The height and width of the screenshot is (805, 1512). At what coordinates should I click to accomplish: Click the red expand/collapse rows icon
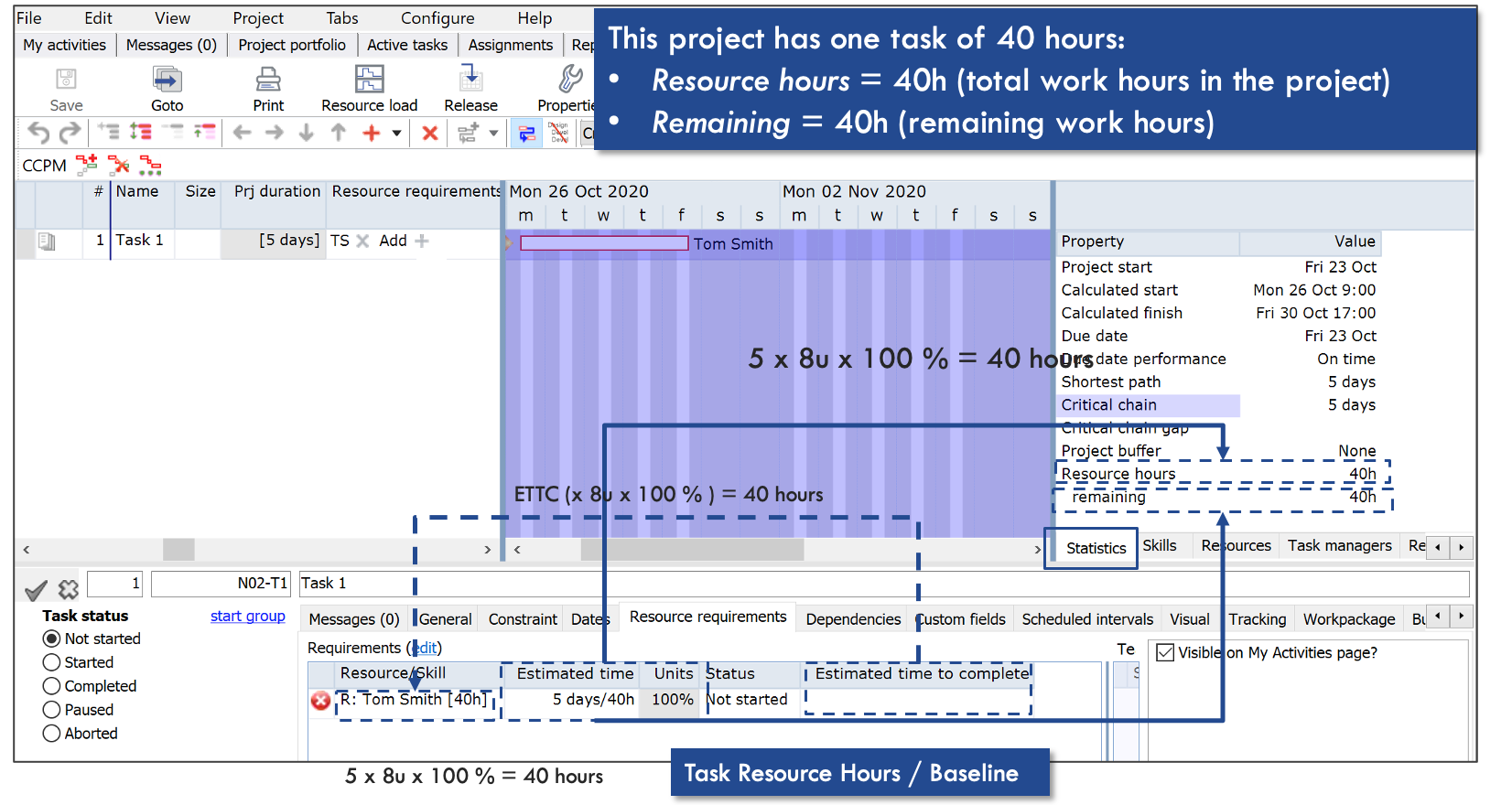click(140, 132)
